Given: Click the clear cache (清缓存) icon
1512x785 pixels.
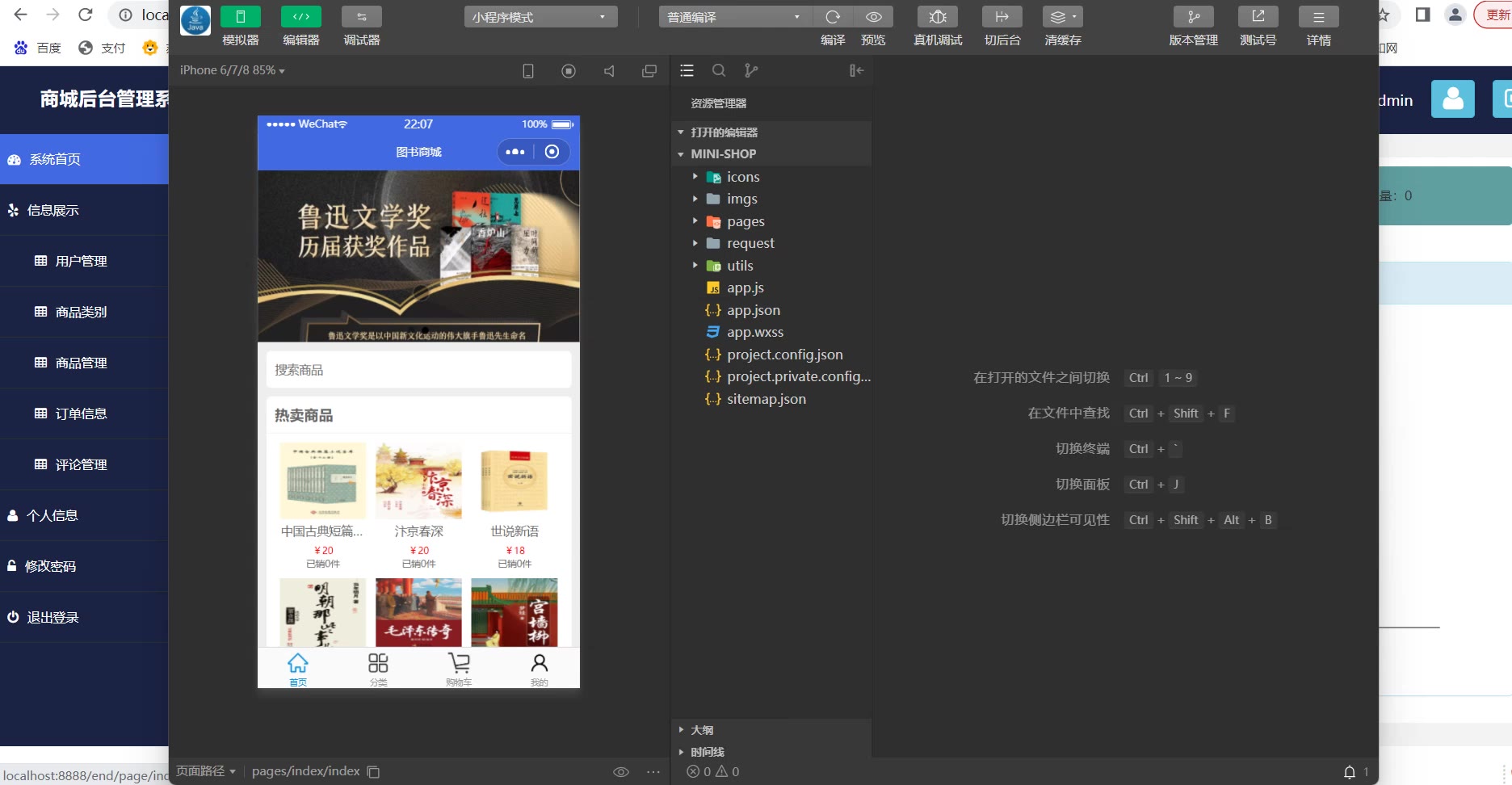Looking at the screenshot, I should pos(1062,17).
